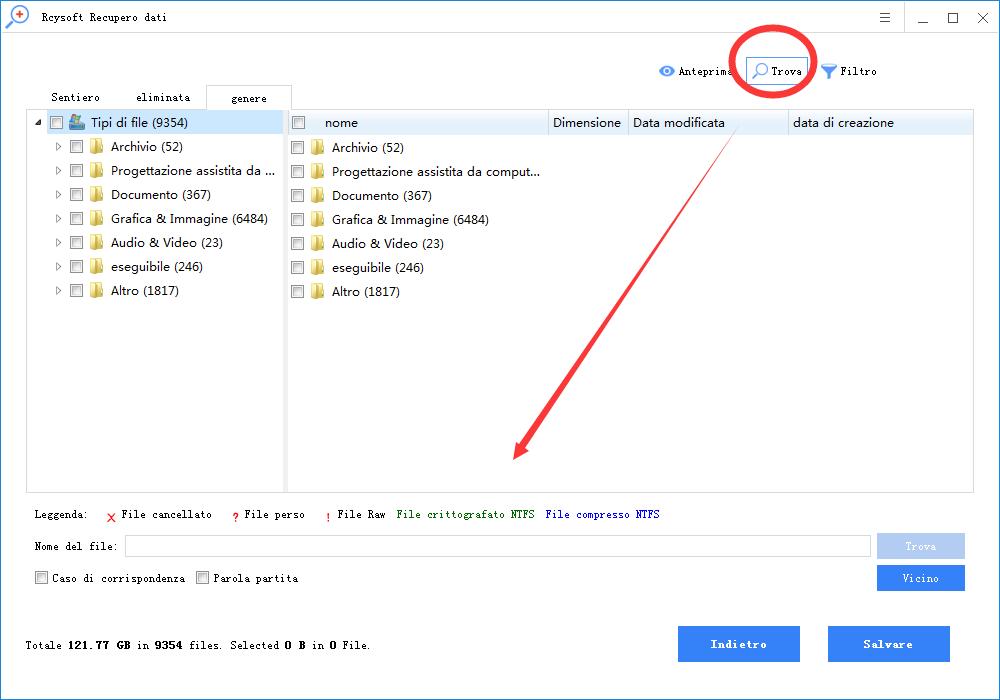1000x700 pixels.
Task: Click the Trova magnifier toolbar icon
Action: tap(761, 71)
